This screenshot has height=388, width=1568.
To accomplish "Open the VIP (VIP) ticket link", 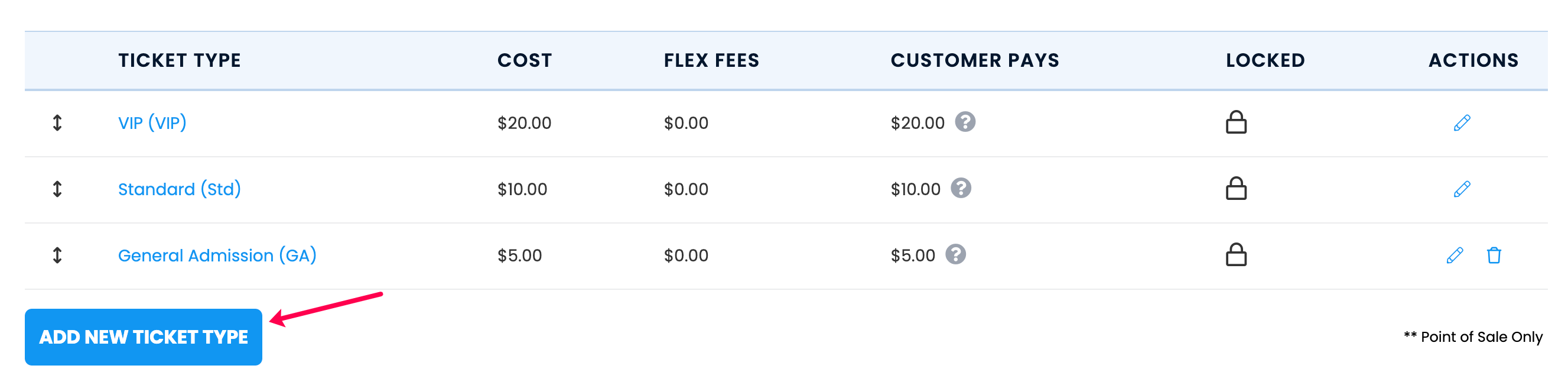I will click(x=152, y=123).
